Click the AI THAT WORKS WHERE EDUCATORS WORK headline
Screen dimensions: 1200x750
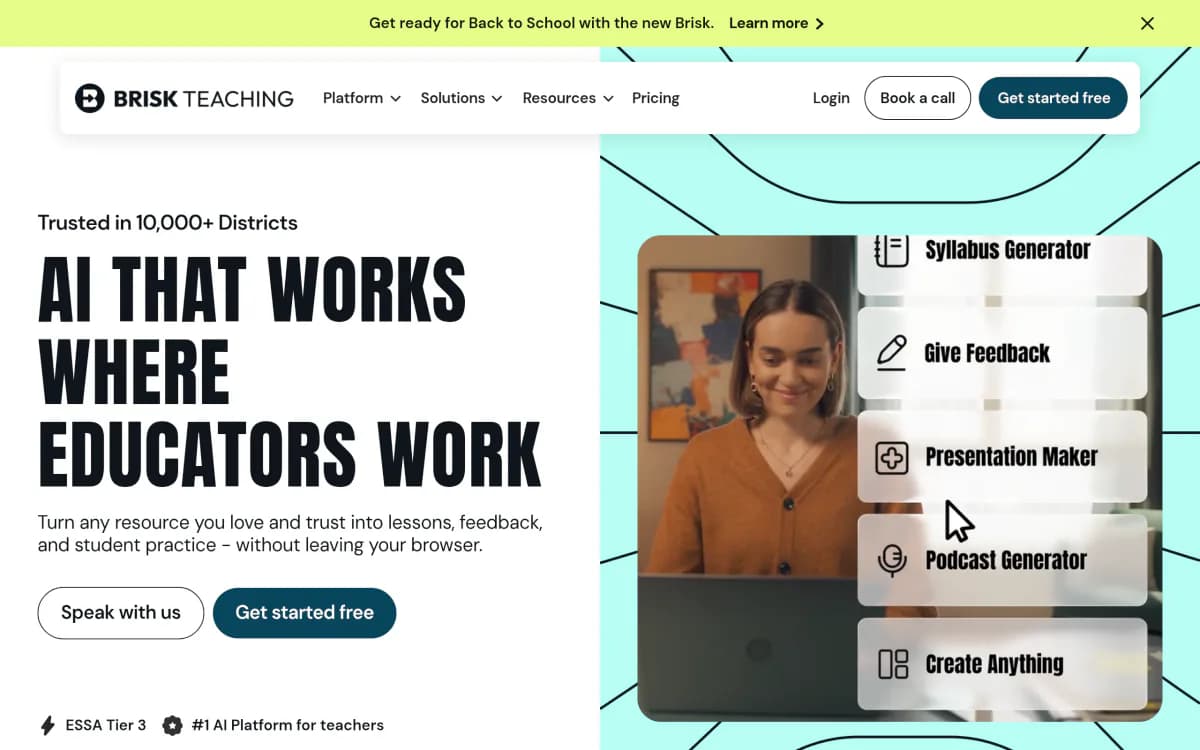tap(289, 372)
